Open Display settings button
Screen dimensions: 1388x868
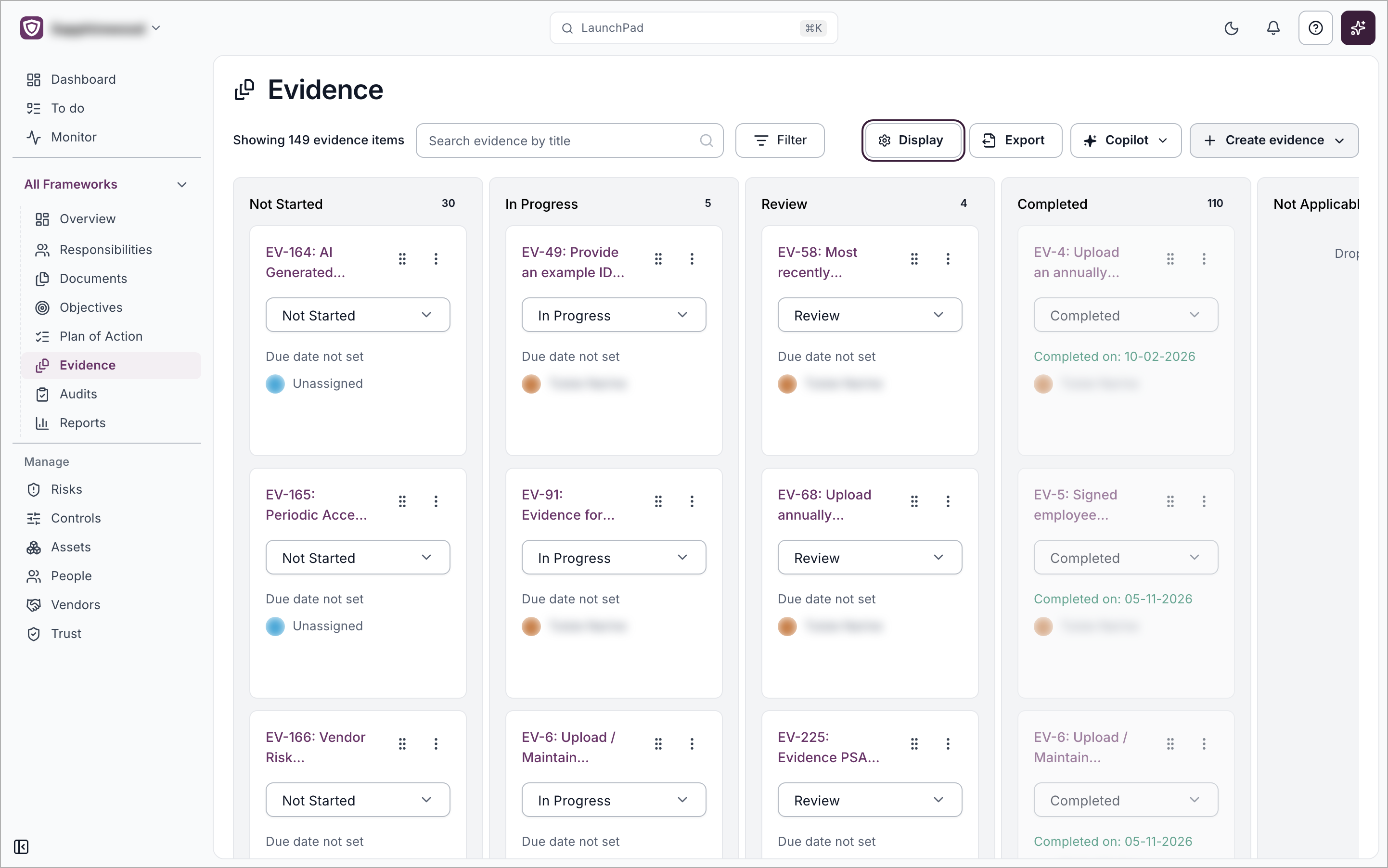(912, 140)
